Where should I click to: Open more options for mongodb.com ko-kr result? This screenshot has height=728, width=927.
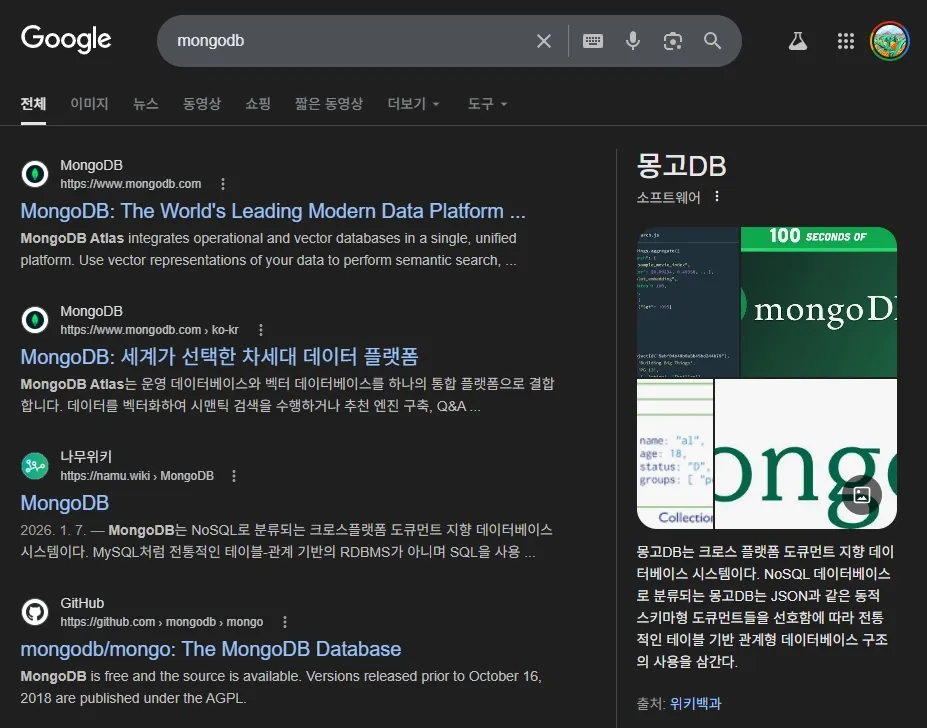click(x=261, y=330)
